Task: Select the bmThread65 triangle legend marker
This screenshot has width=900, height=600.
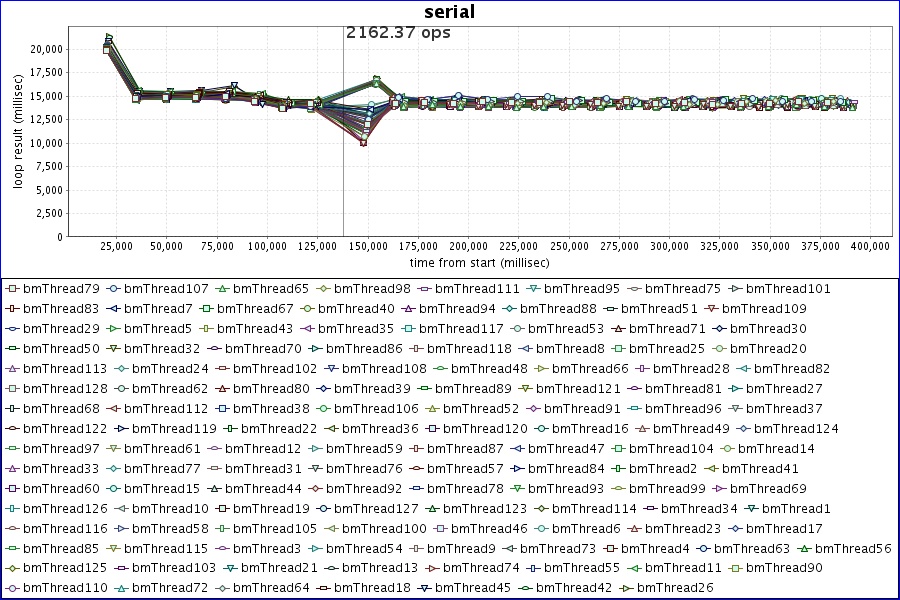Action: click(222, 289)
